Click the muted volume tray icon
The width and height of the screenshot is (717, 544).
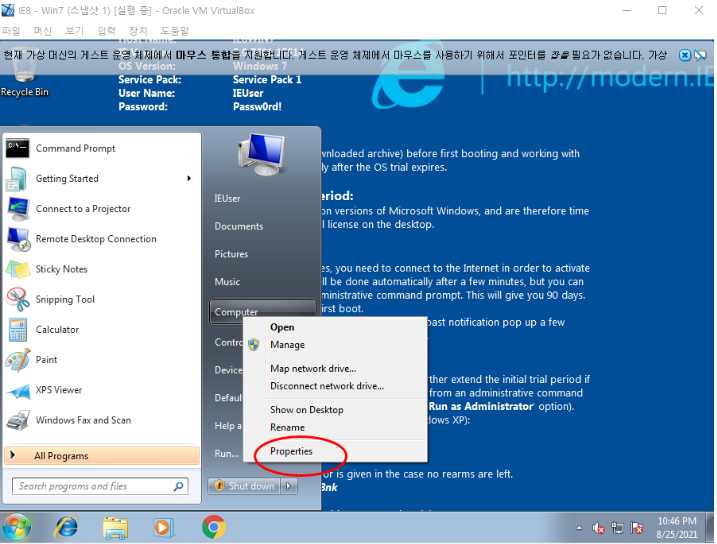tap(598, 528)
